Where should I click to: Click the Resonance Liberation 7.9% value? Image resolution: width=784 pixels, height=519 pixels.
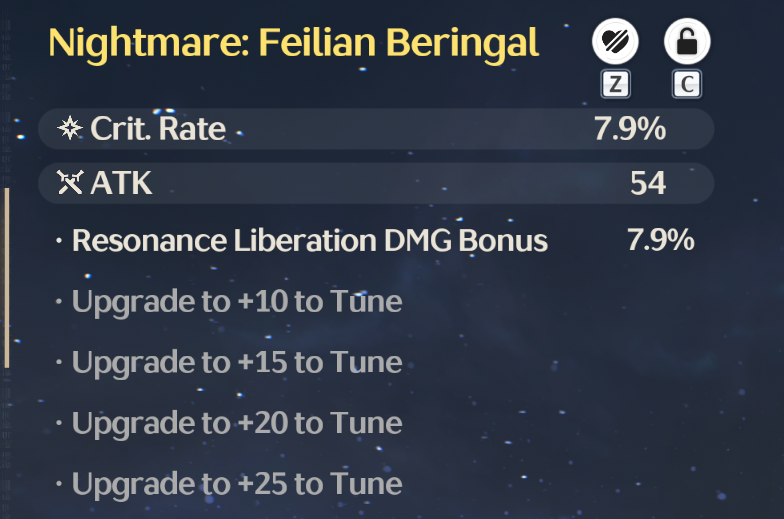660,240
